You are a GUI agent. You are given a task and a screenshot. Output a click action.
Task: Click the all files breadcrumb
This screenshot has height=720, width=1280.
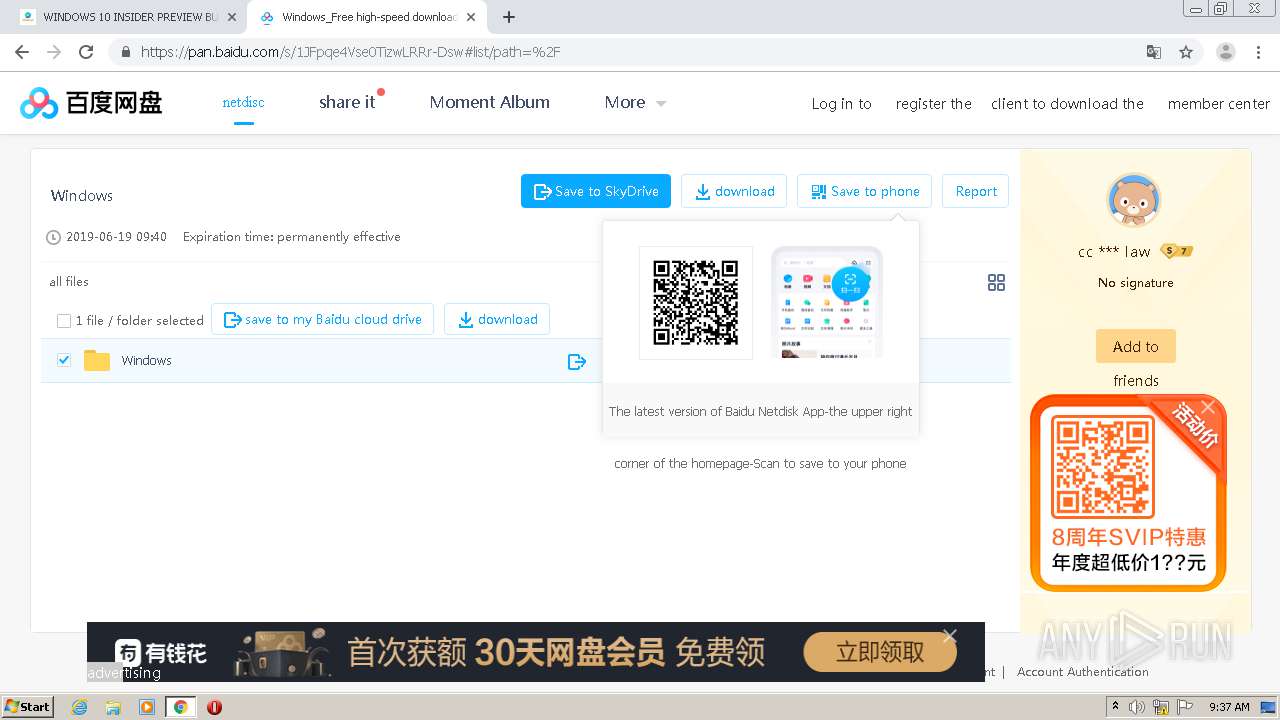click(x=69, y=282)
